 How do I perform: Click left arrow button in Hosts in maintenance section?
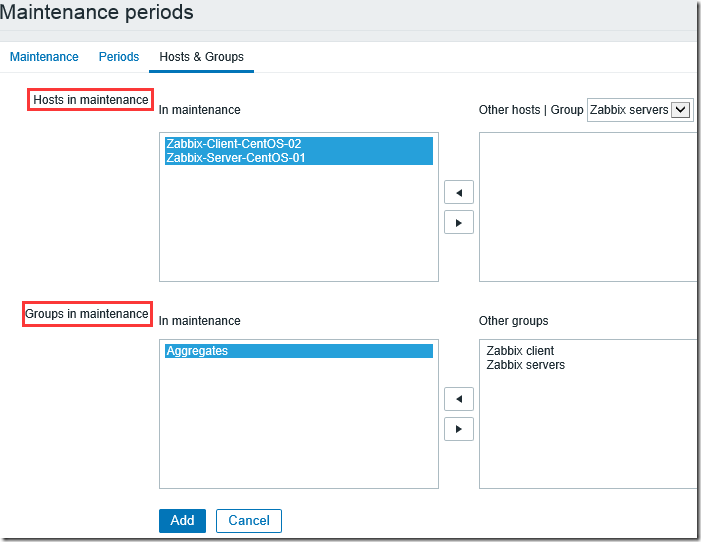click(459, 193)
